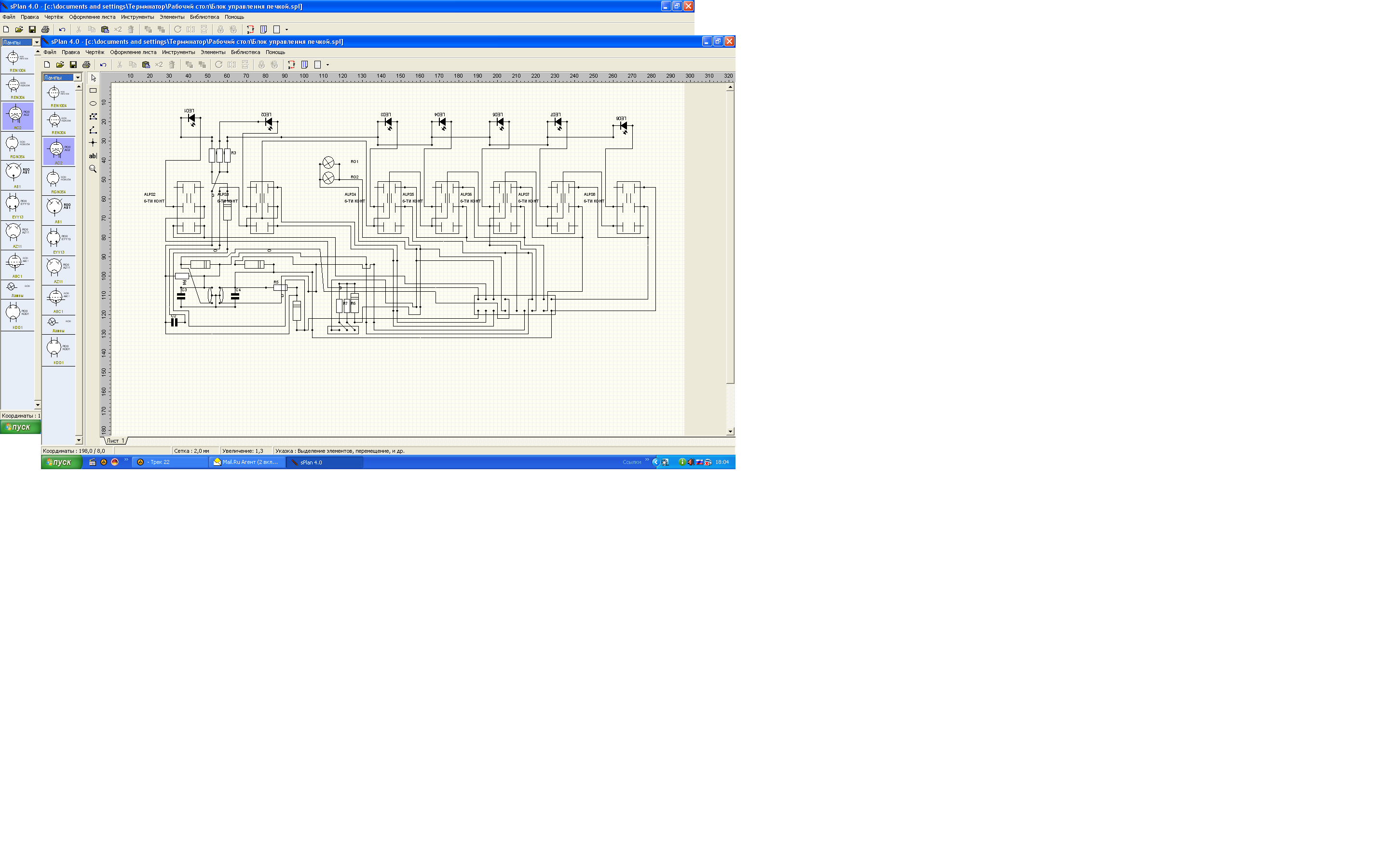Expand hidden Quick Launch icons in taskbar

point(126,460)
